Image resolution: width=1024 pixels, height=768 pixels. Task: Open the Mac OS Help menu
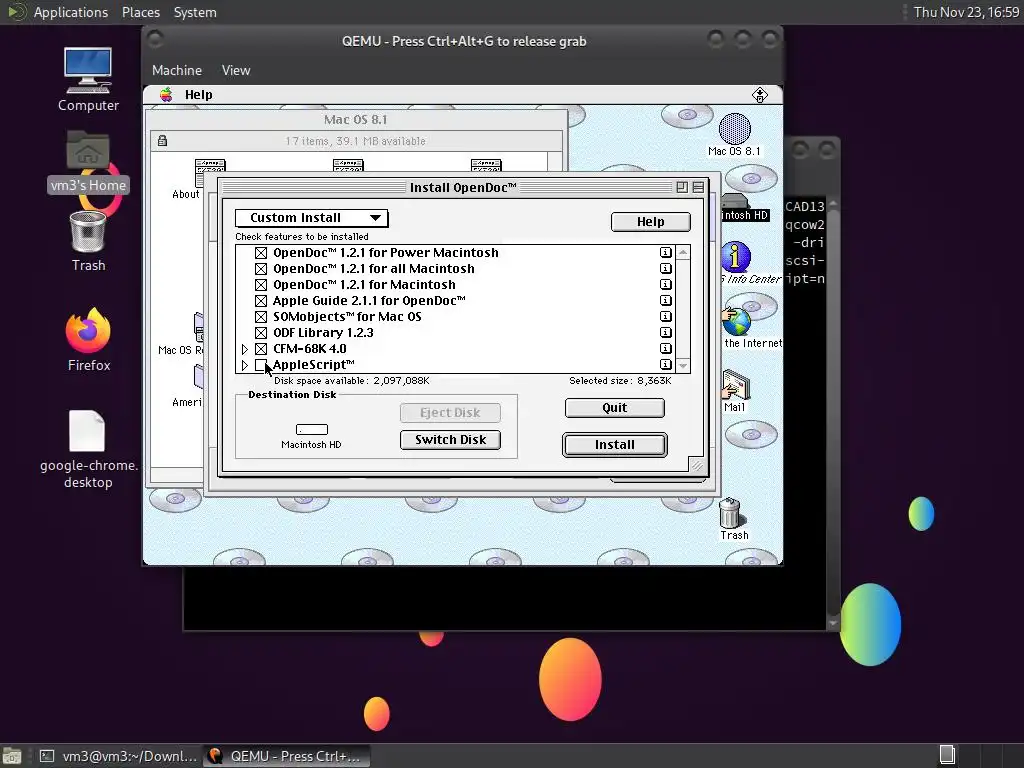click(199, 95)
